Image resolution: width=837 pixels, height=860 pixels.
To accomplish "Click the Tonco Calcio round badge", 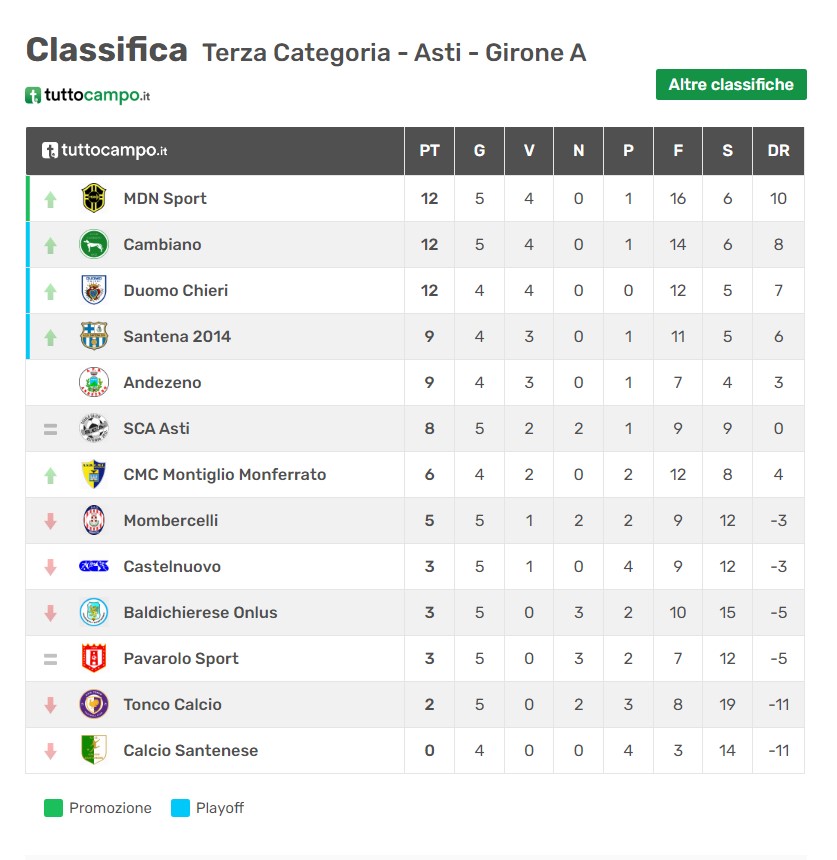I will [x=94, y=704].
